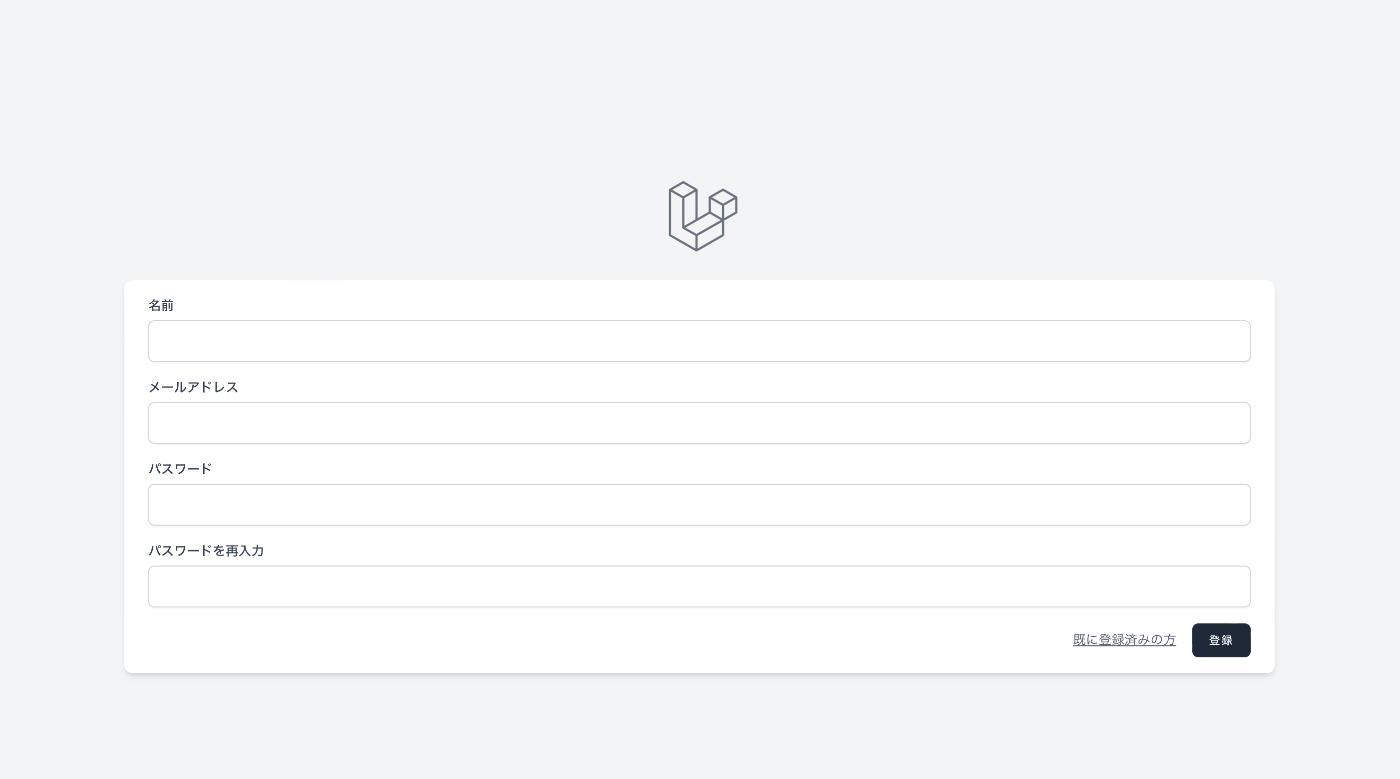Screen dimensions: 1400x779
Task: Click the パスワードを再入力 label
Action: tap(206, 551)
